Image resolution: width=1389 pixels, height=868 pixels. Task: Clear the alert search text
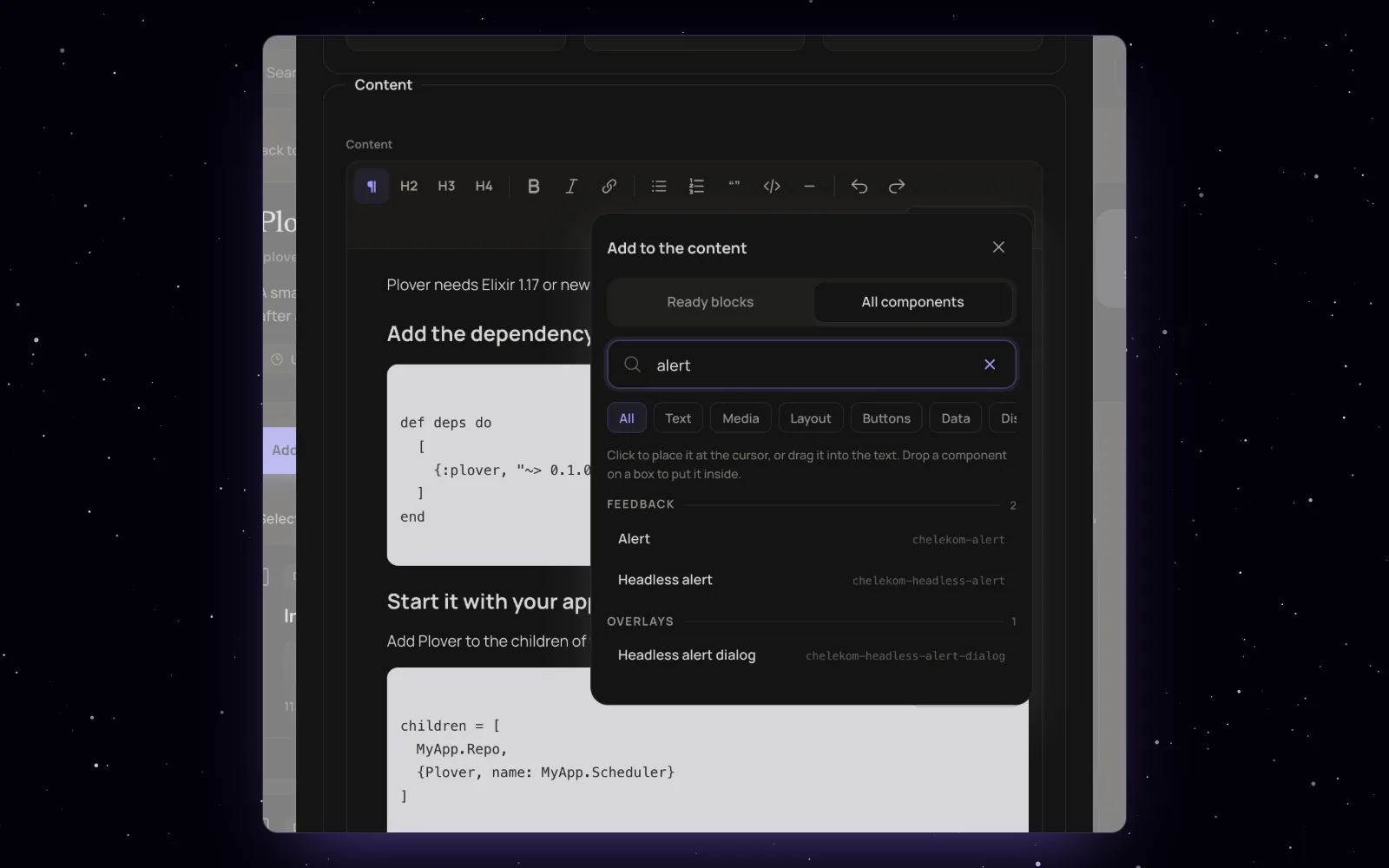click(x=990, y=365)
